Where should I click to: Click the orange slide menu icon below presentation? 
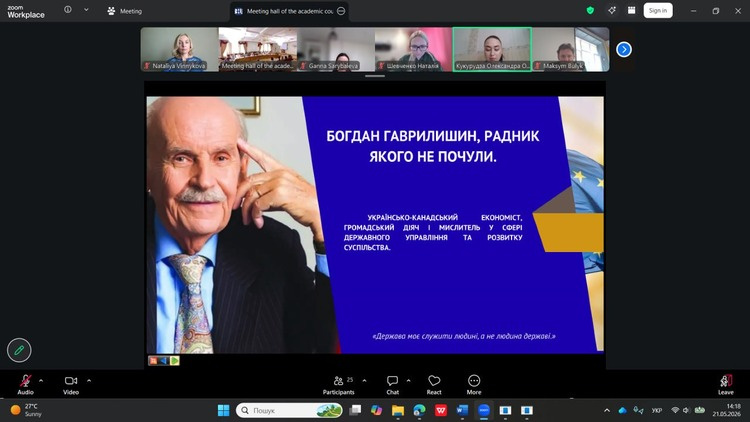(153, 361)
